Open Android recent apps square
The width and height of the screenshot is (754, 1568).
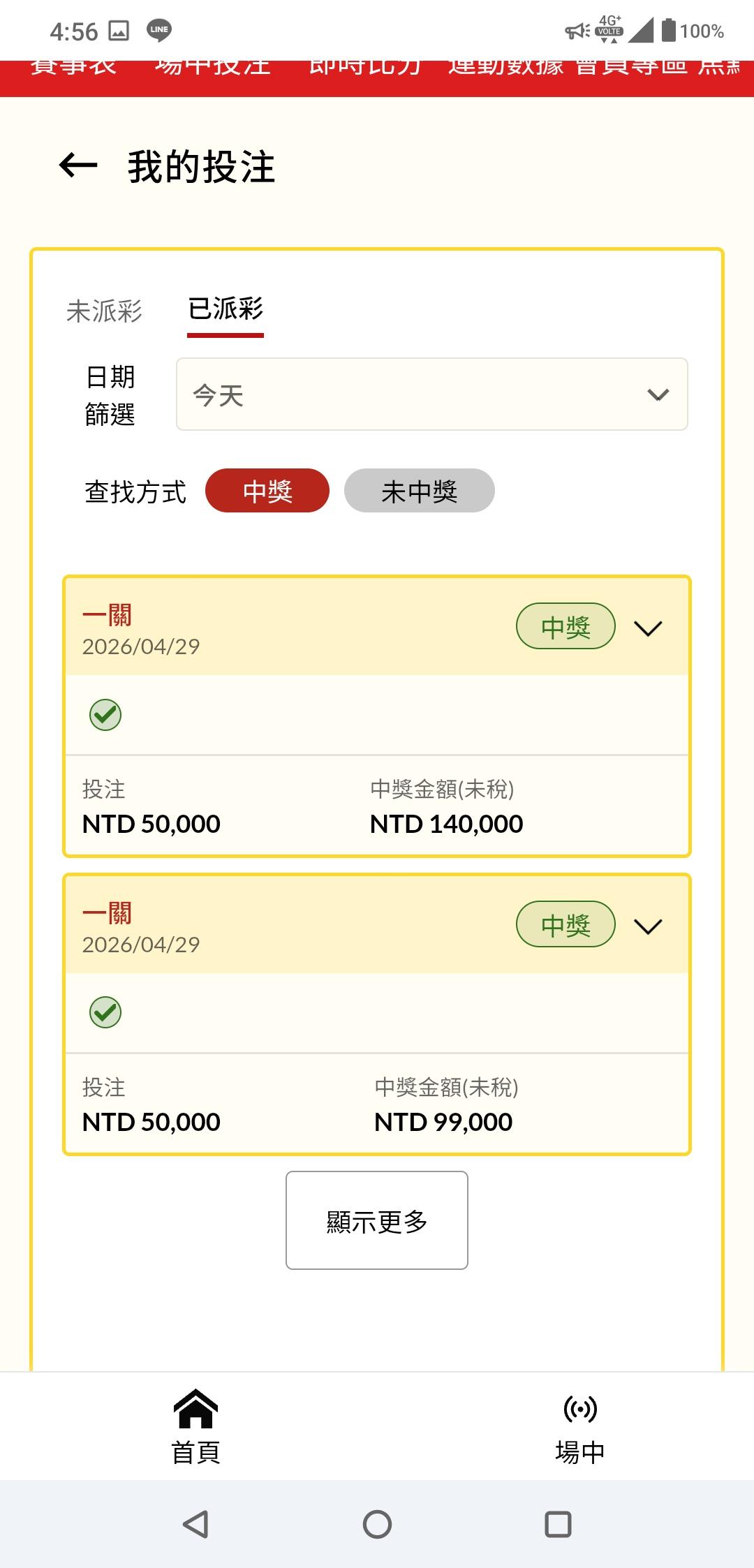[558, 1524]
